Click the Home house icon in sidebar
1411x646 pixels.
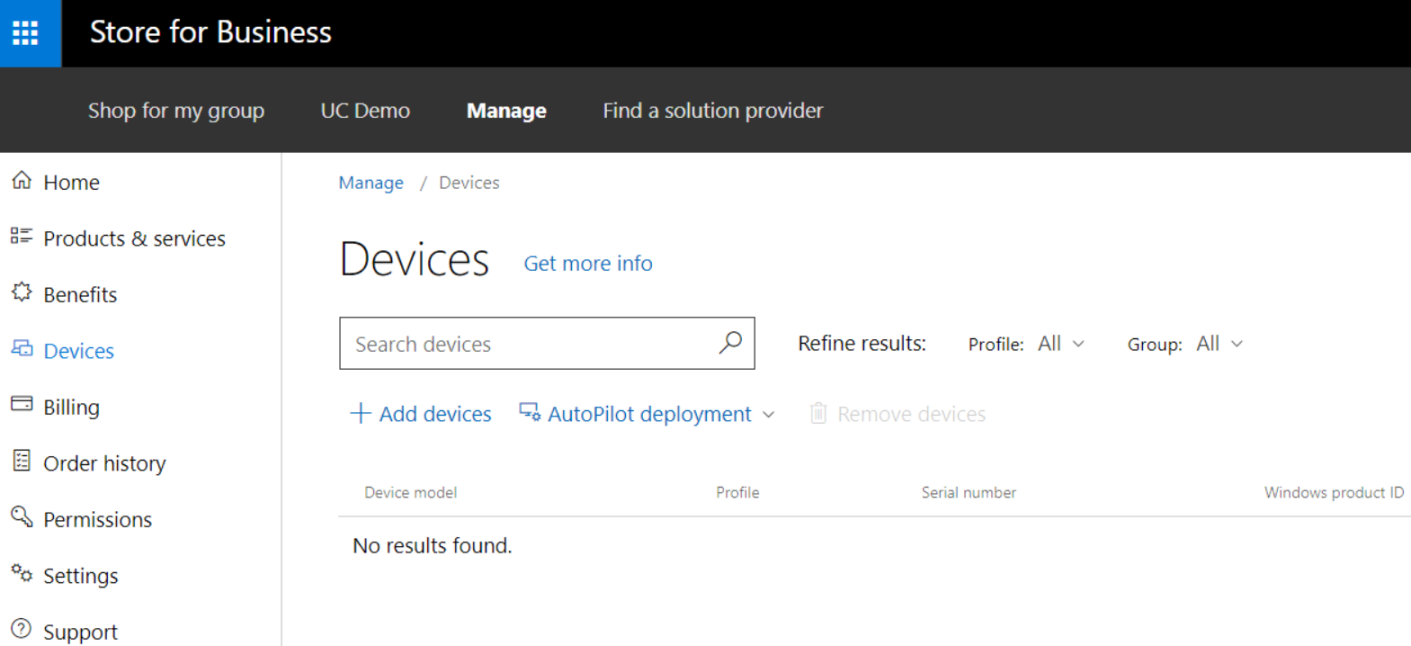point(21,181)
